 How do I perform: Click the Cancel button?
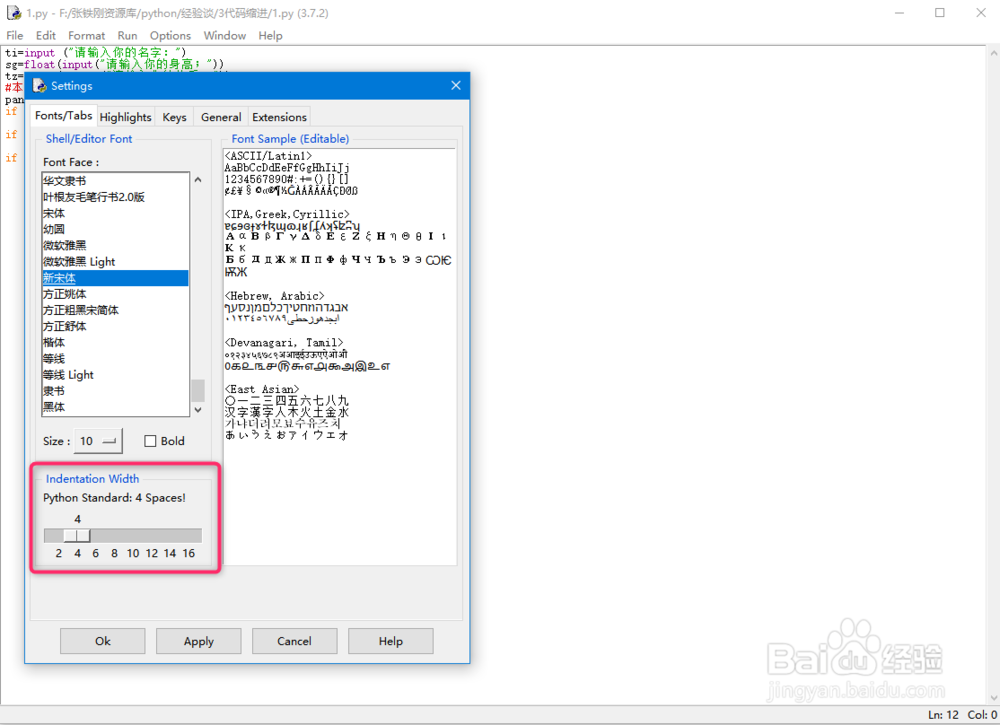pos(294,641)
